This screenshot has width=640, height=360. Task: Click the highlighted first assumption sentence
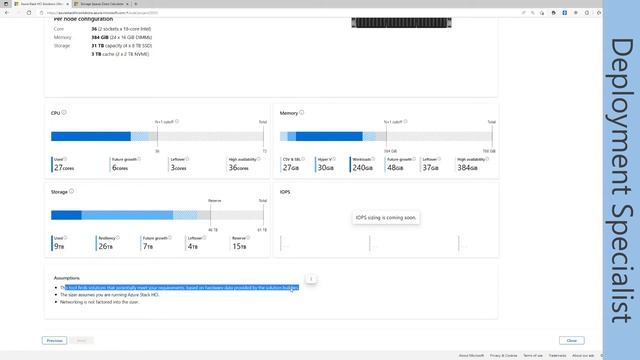coord(179,287)
